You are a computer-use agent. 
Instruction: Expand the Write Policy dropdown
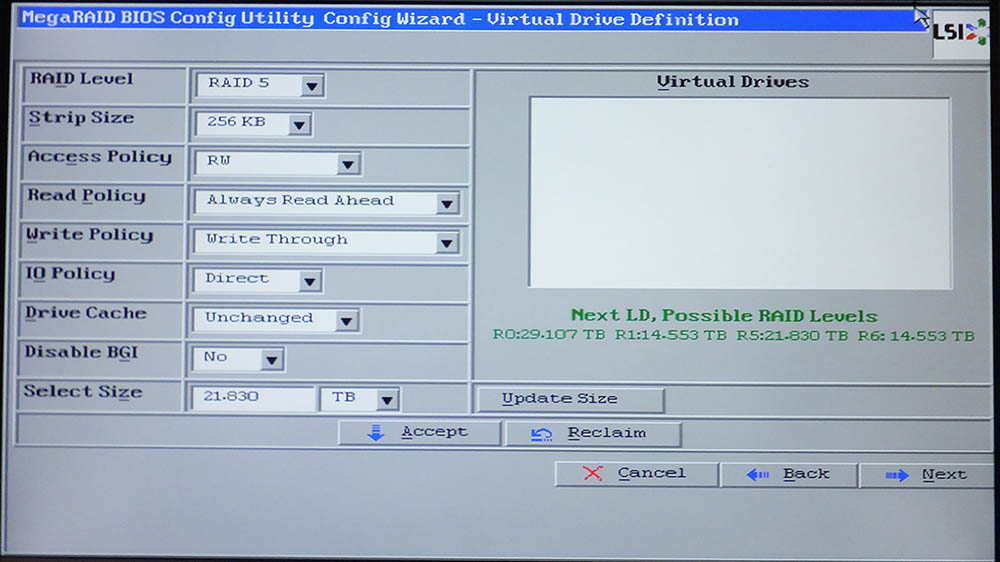[x=326, y=241]
